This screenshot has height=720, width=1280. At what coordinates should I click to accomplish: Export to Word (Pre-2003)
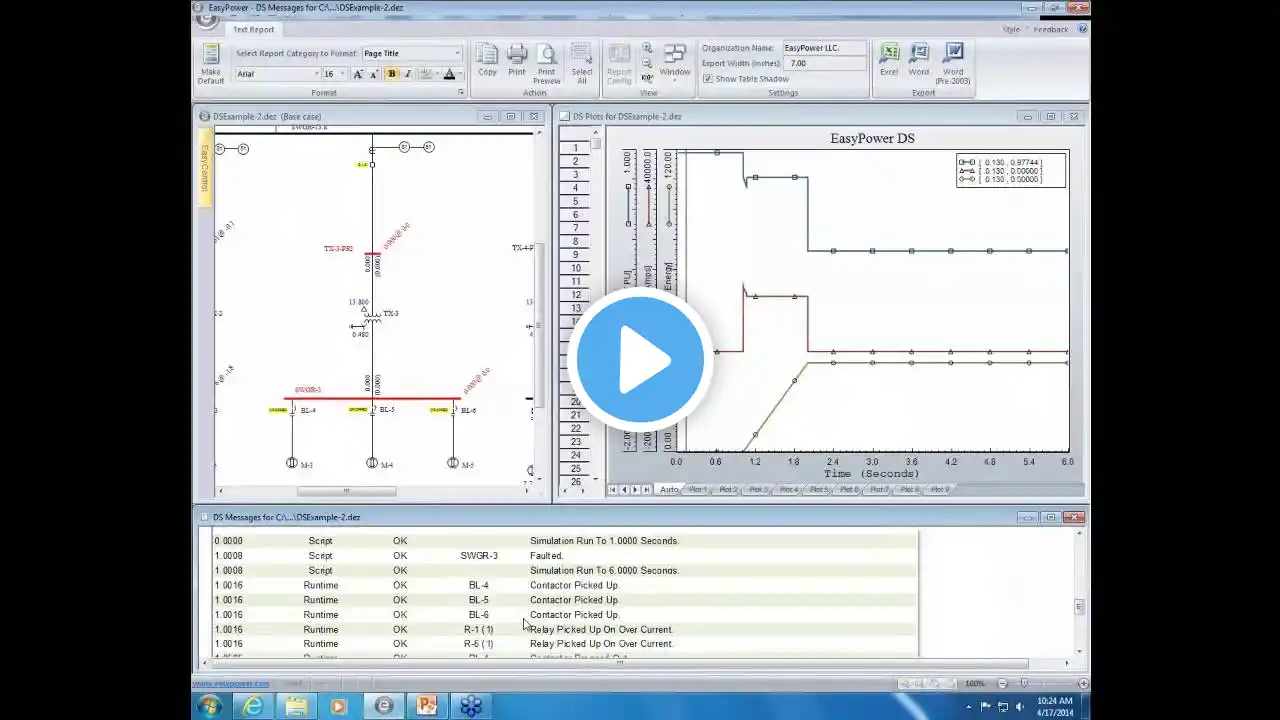952,63
